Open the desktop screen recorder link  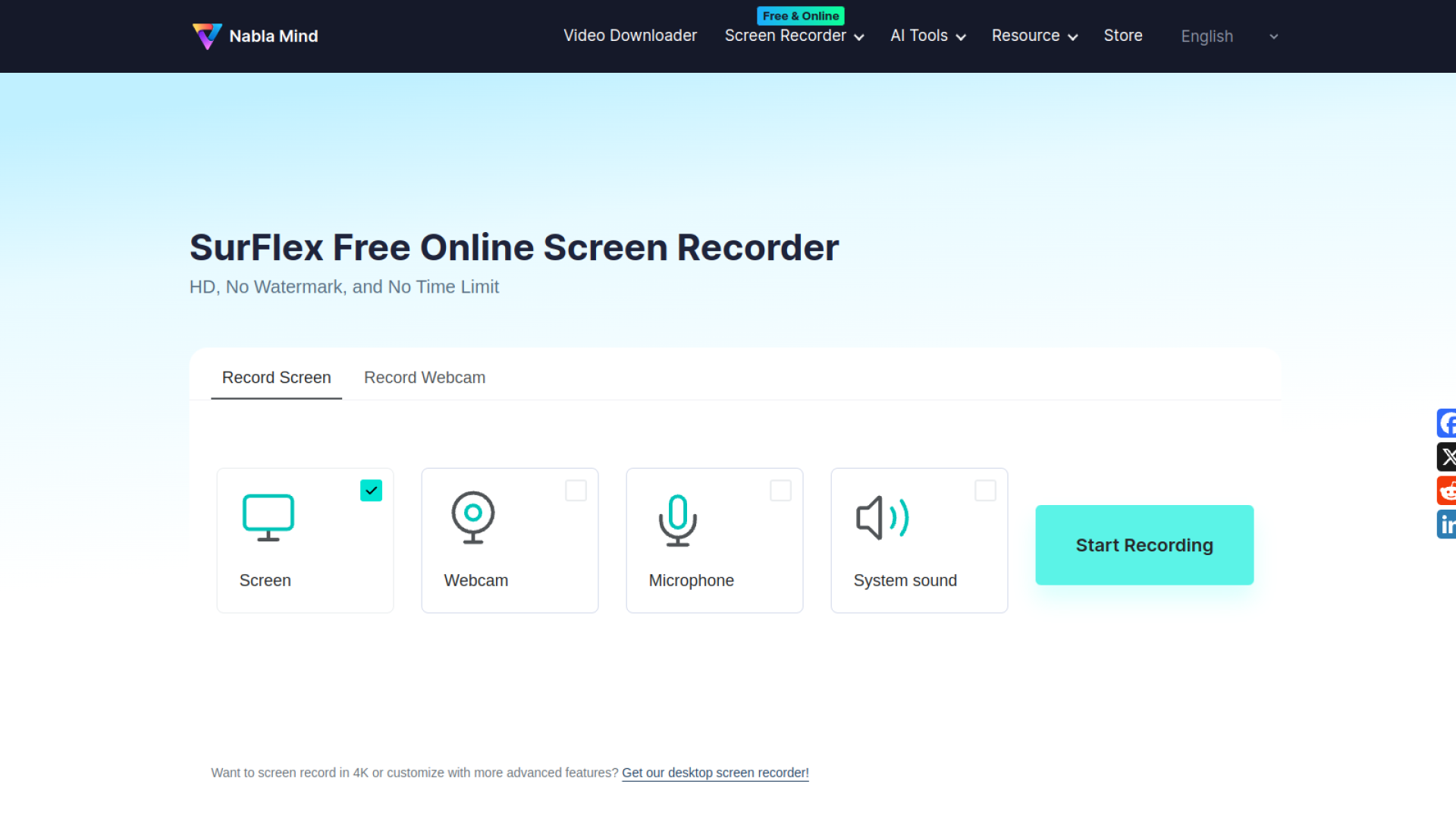(x=715, y=773)
